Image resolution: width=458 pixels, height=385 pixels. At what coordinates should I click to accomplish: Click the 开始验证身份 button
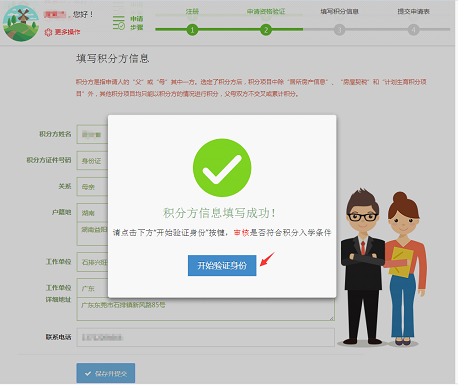[222, 265]
